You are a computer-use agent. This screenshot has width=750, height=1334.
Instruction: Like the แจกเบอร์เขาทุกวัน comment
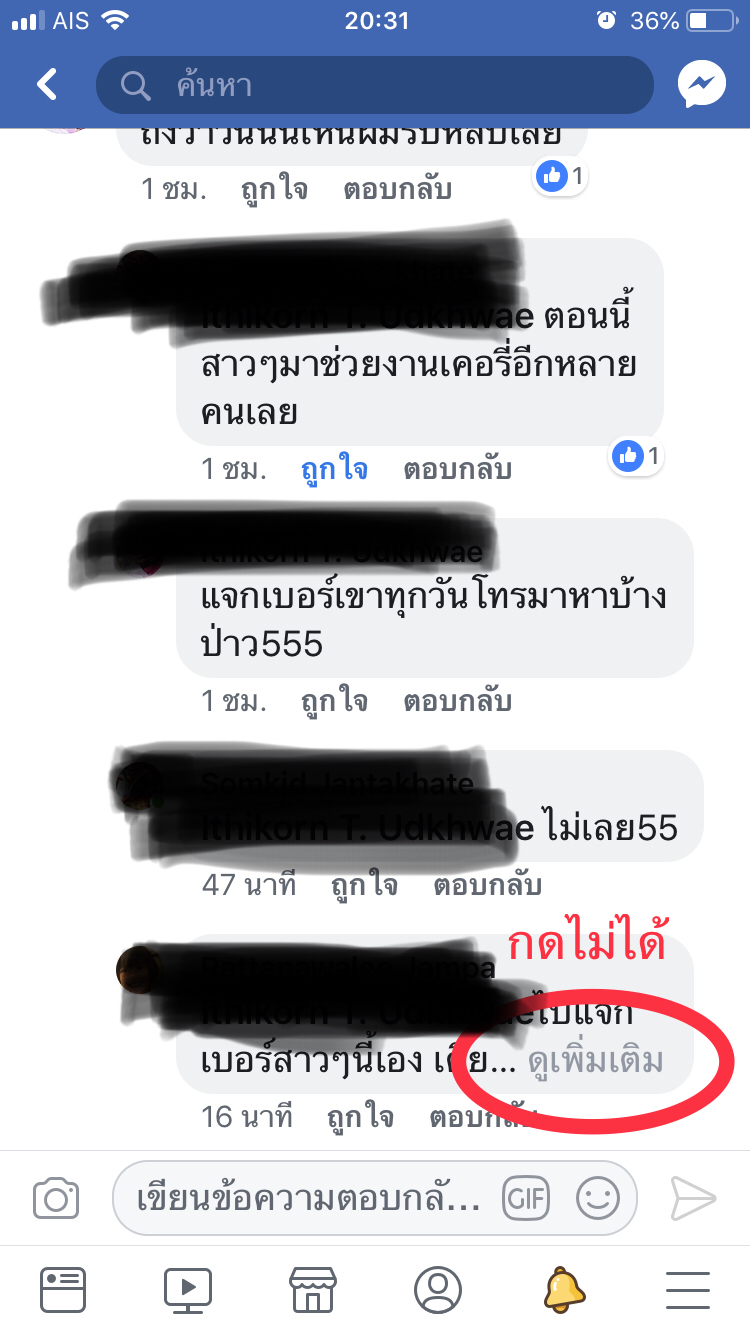[335, 701]
